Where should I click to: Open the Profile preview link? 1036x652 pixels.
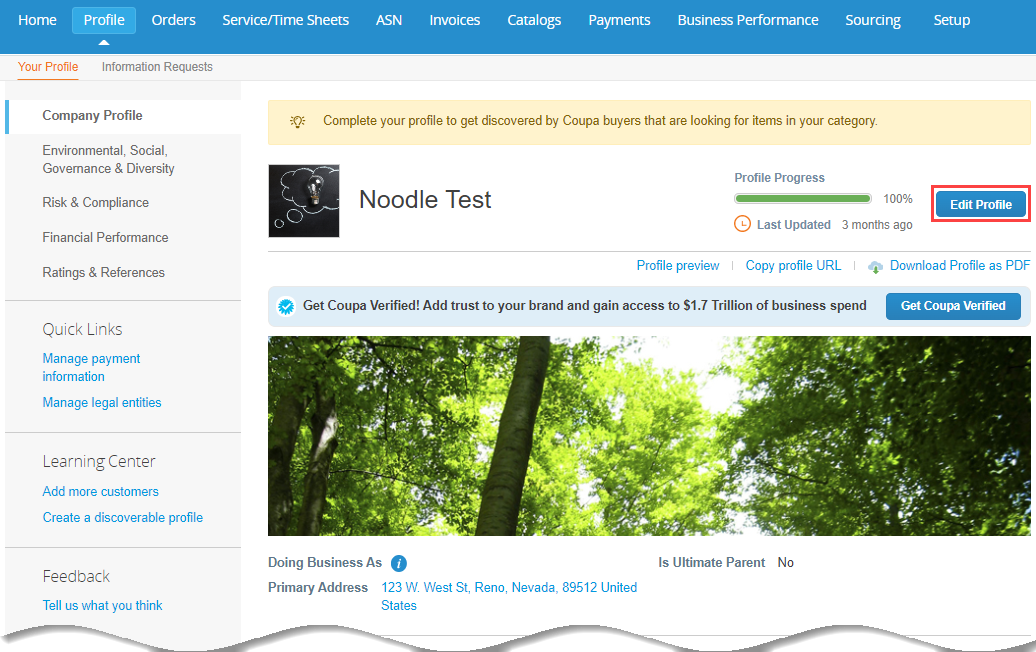(678, 266)
